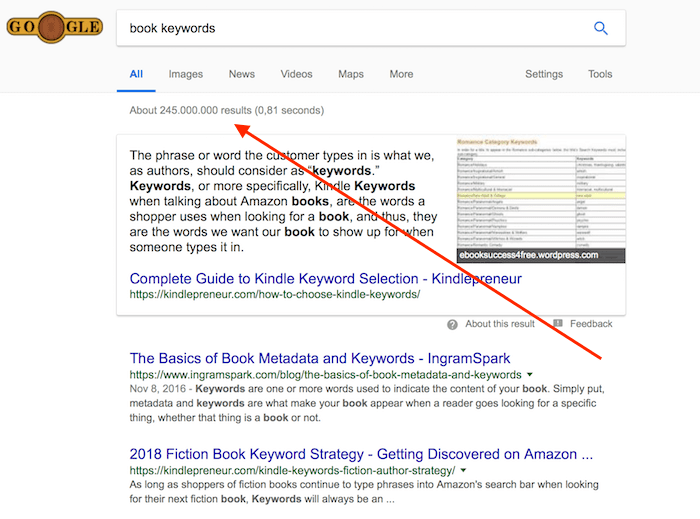700x519 pixels.
Task: Click the Feedback flag icon
Action: coord(558,323)
